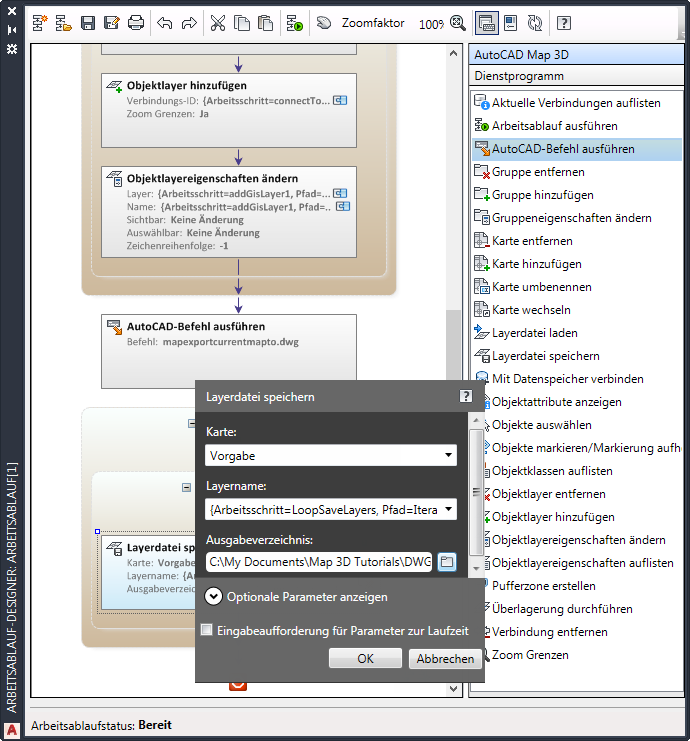Click the dialog scrollbar thumb
Image resolution: width=690 pixels, height=741 pixels.
[x=476, y=491]
